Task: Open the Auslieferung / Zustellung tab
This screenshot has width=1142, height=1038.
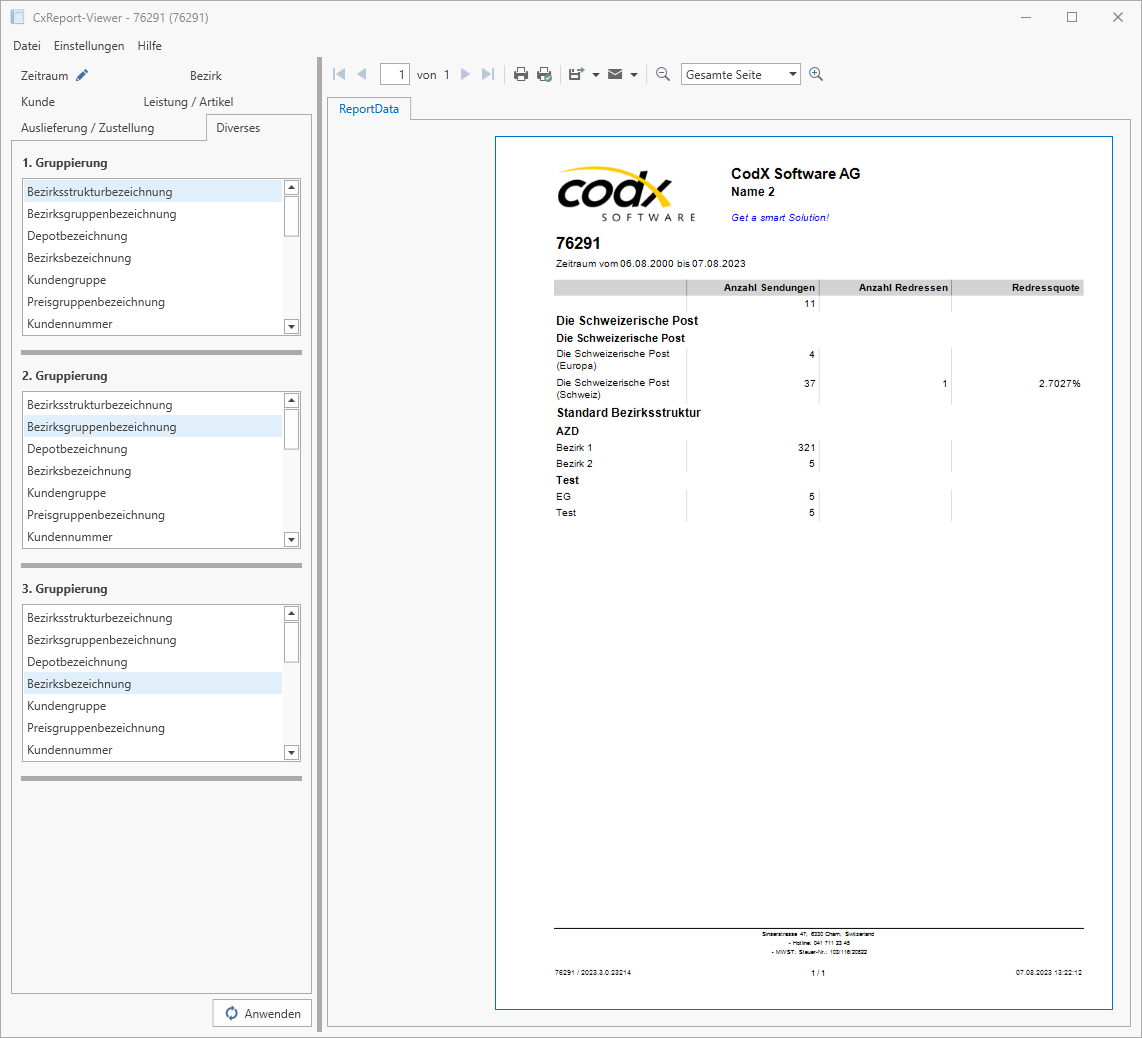Action: coord(87,128)
